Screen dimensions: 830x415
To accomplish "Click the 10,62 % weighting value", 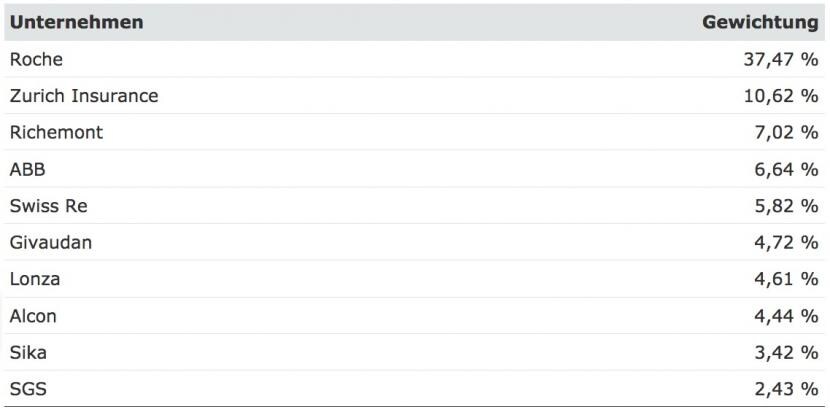I will [x=781, y=96].
